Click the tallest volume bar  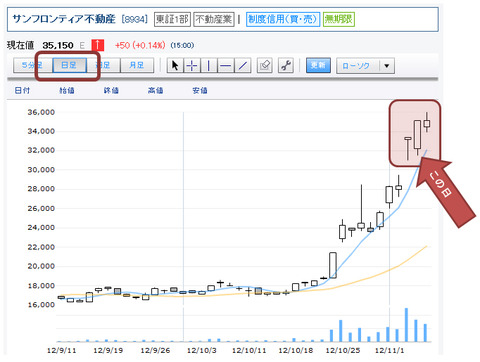pos(406,325)
